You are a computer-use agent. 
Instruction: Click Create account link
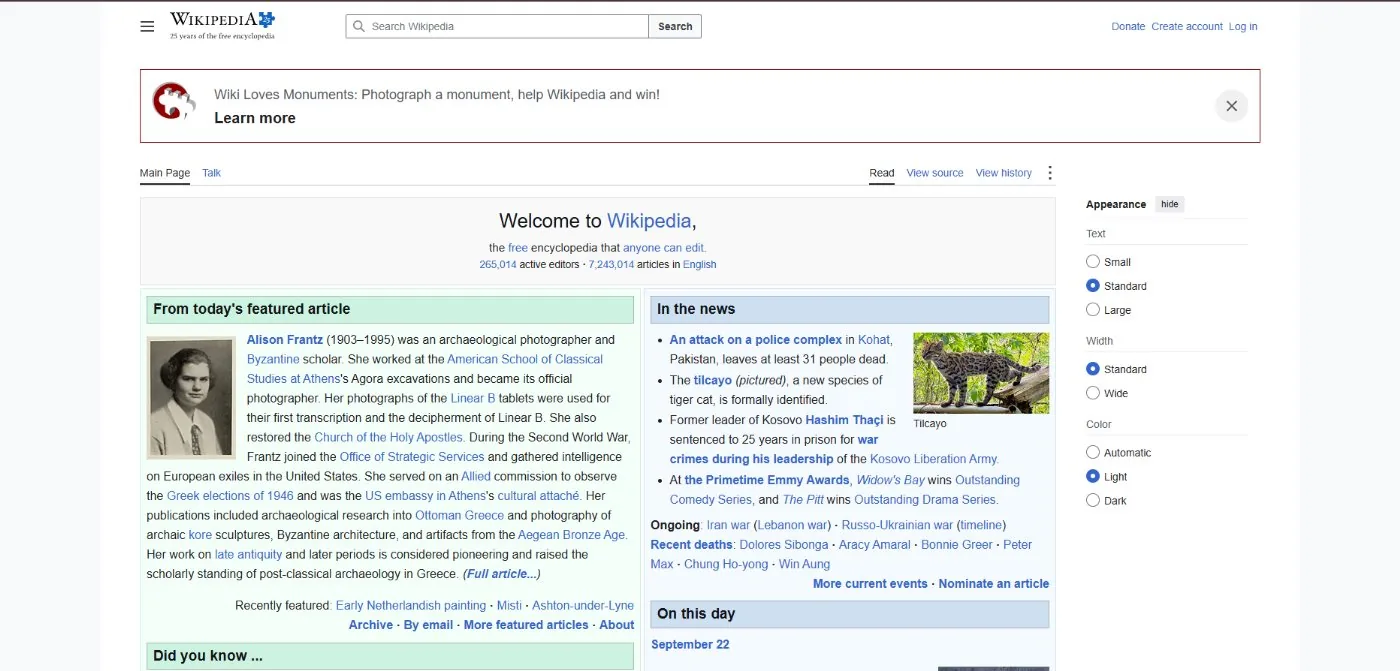(1186, 27)
